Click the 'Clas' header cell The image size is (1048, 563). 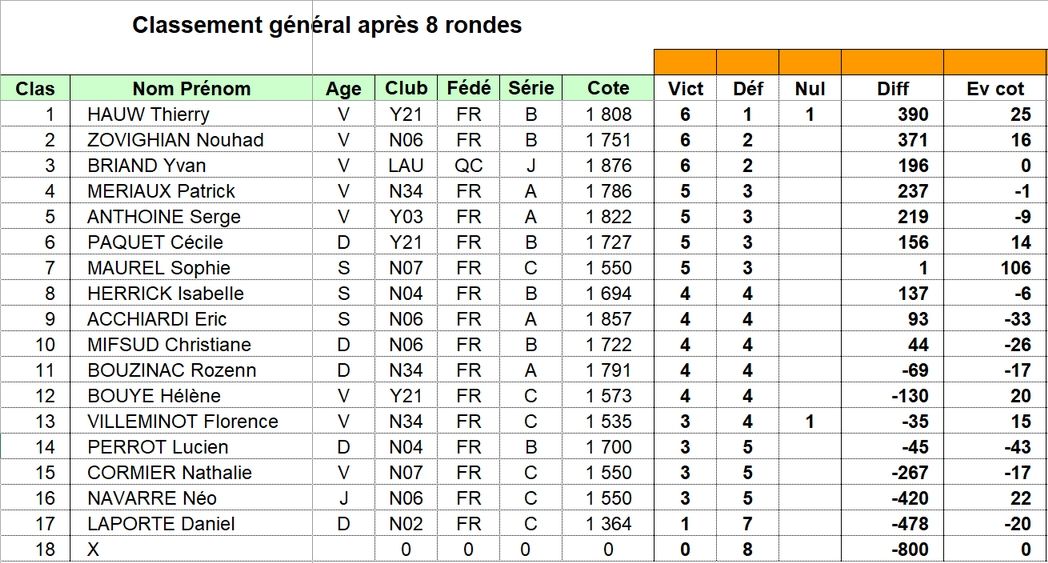click(x=35, y=88)
